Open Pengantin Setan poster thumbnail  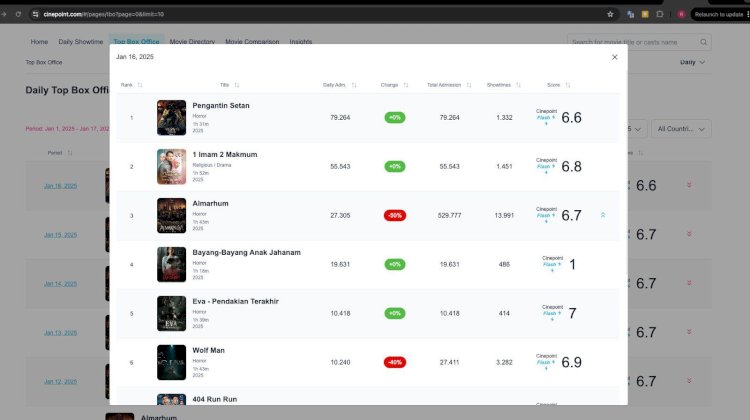(x=171, y=118)
